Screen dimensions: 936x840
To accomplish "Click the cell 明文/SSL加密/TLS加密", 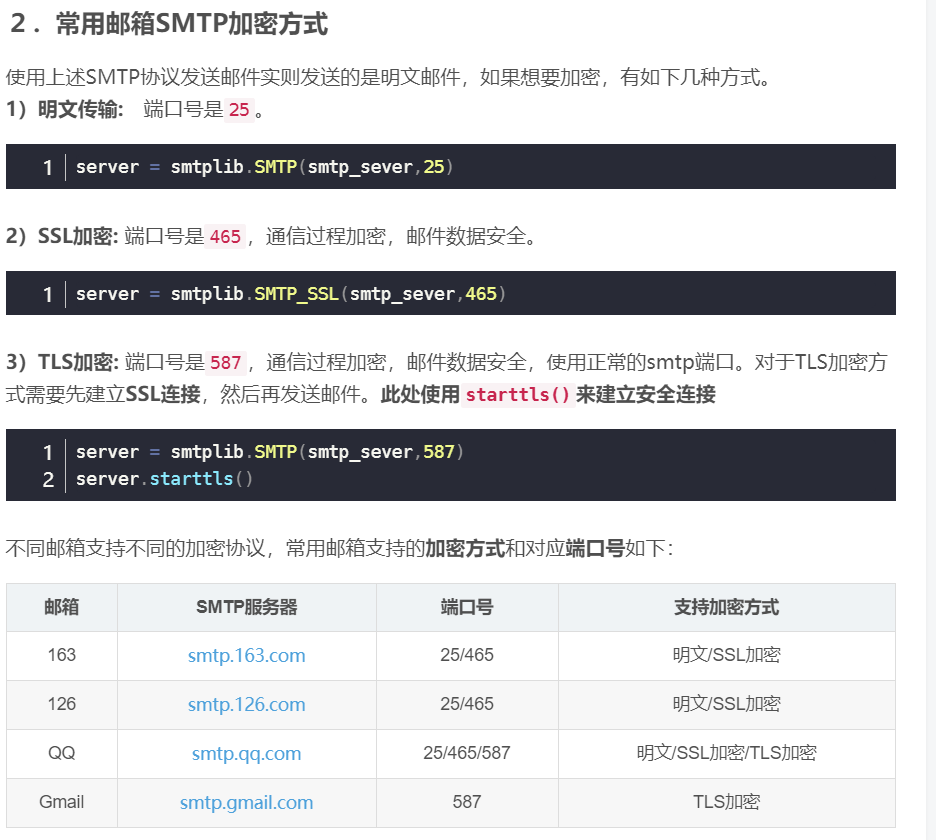I will (726, 753).
